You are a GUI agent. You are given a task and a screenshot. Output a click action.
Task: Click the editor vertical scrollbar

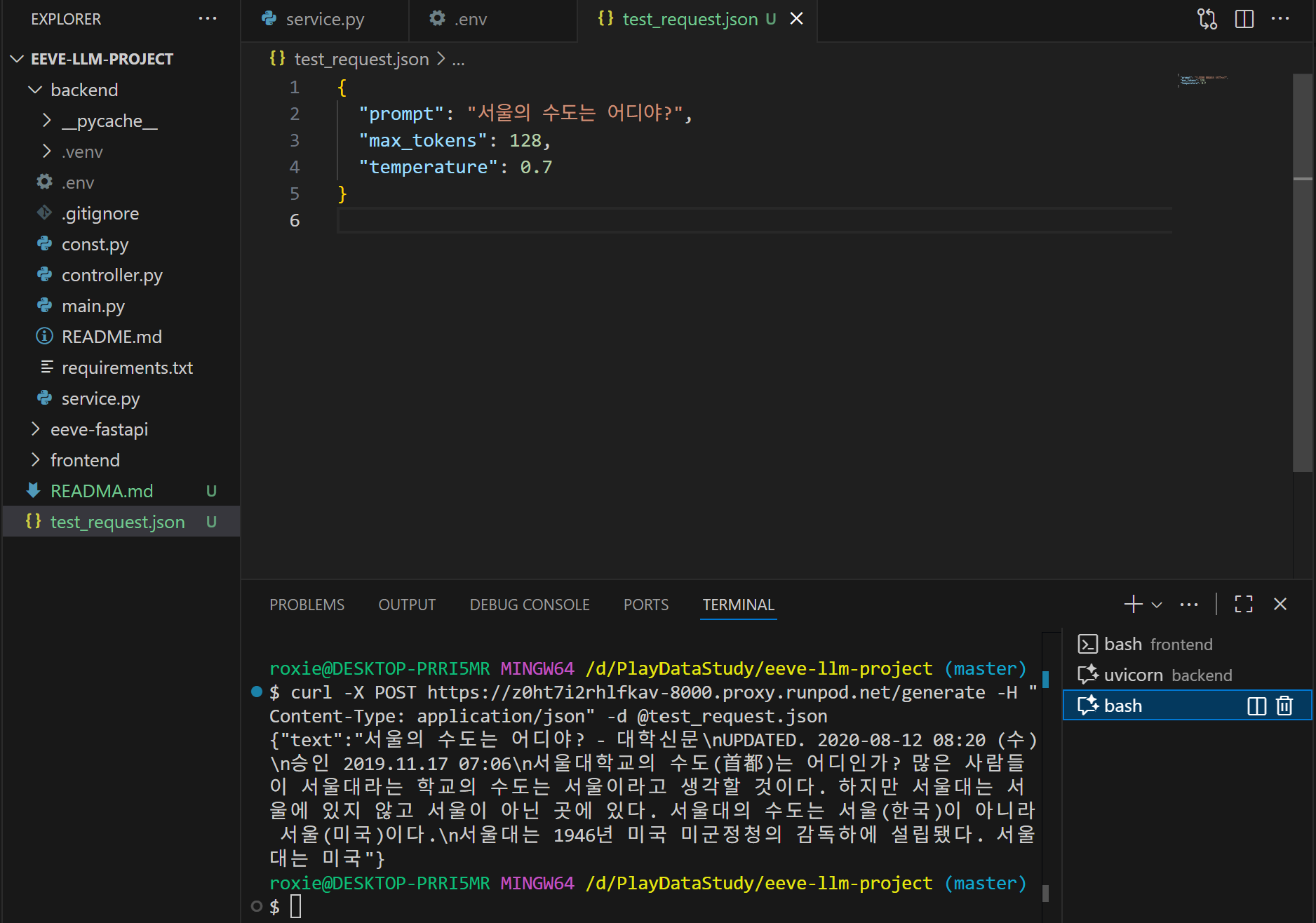point(1303,281)
